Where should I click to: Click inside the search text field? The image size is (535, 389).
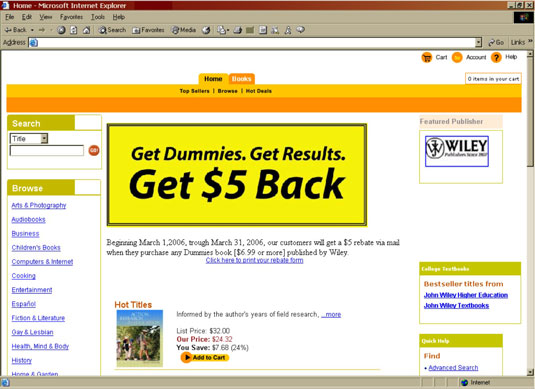[x=47, y=150]
